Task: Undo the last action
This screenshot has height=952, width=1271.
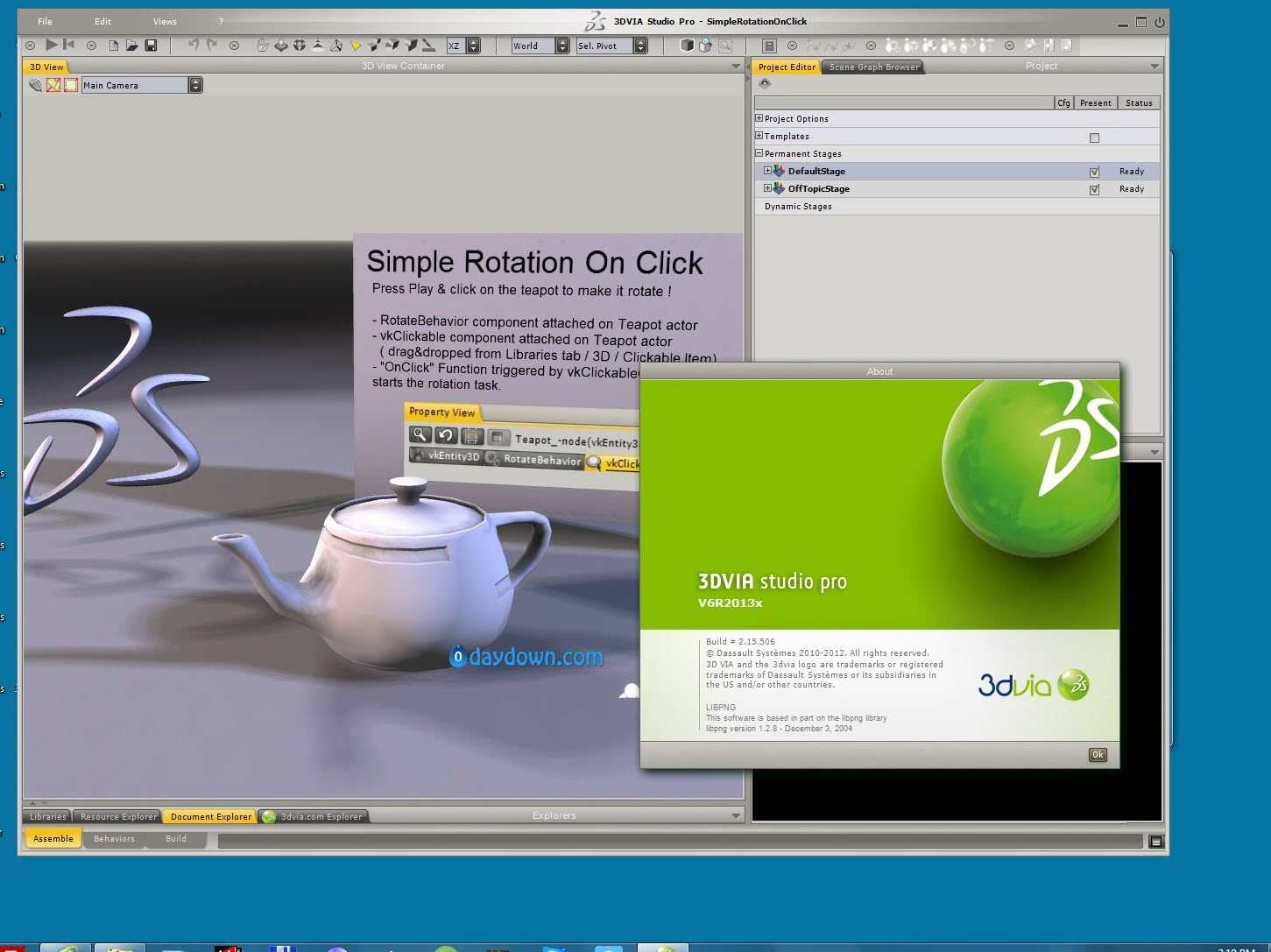Action: coord(194,45)
